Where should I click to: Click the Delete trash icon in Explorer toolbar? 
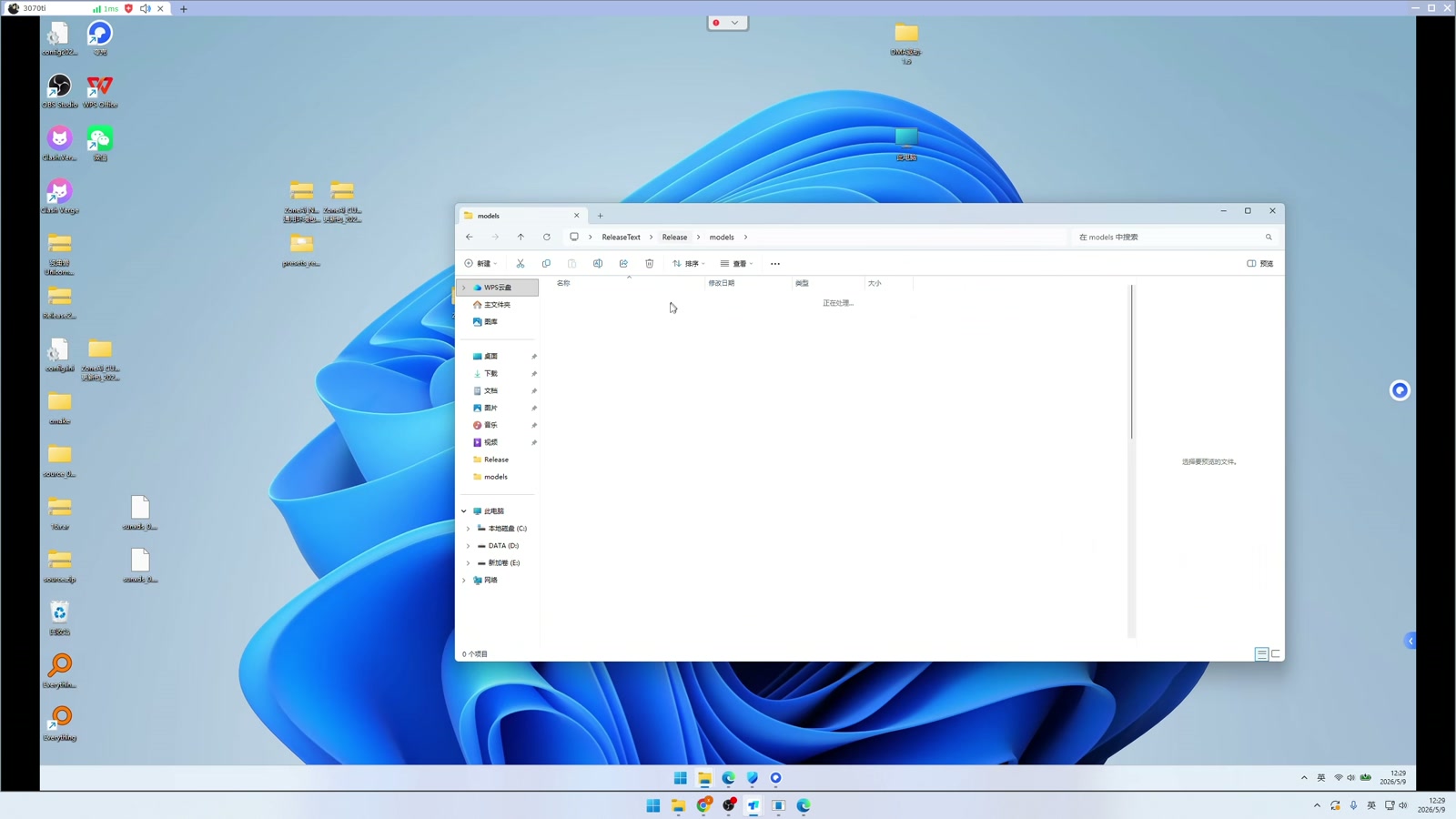[x=650, y=264]
